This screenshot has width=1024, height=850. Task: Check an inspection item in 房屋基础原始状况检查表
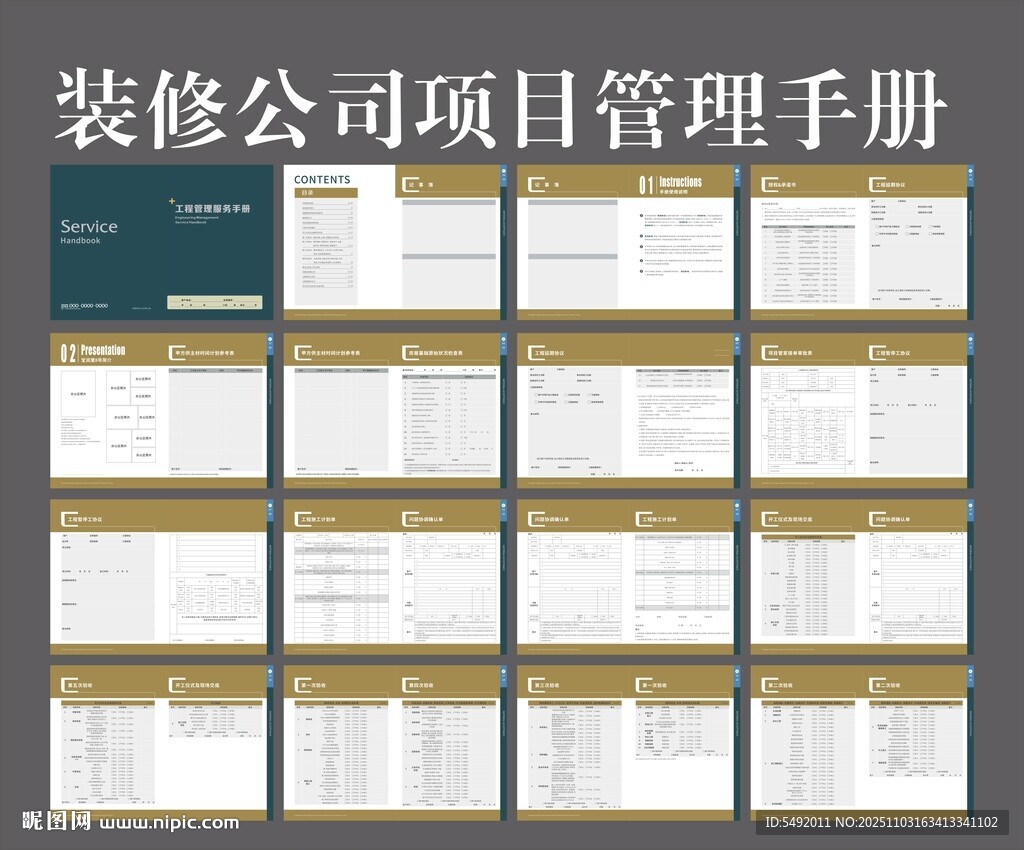pyautogui.click(x=448, y=383)
